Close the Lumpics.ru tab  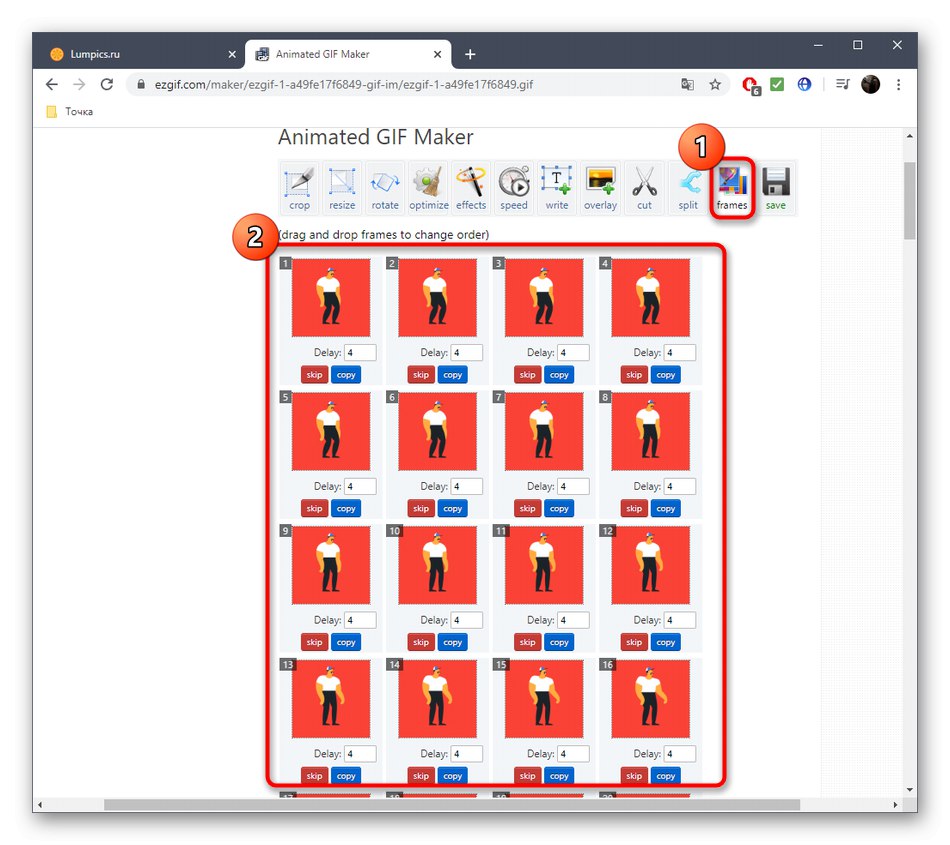[232, 55]
